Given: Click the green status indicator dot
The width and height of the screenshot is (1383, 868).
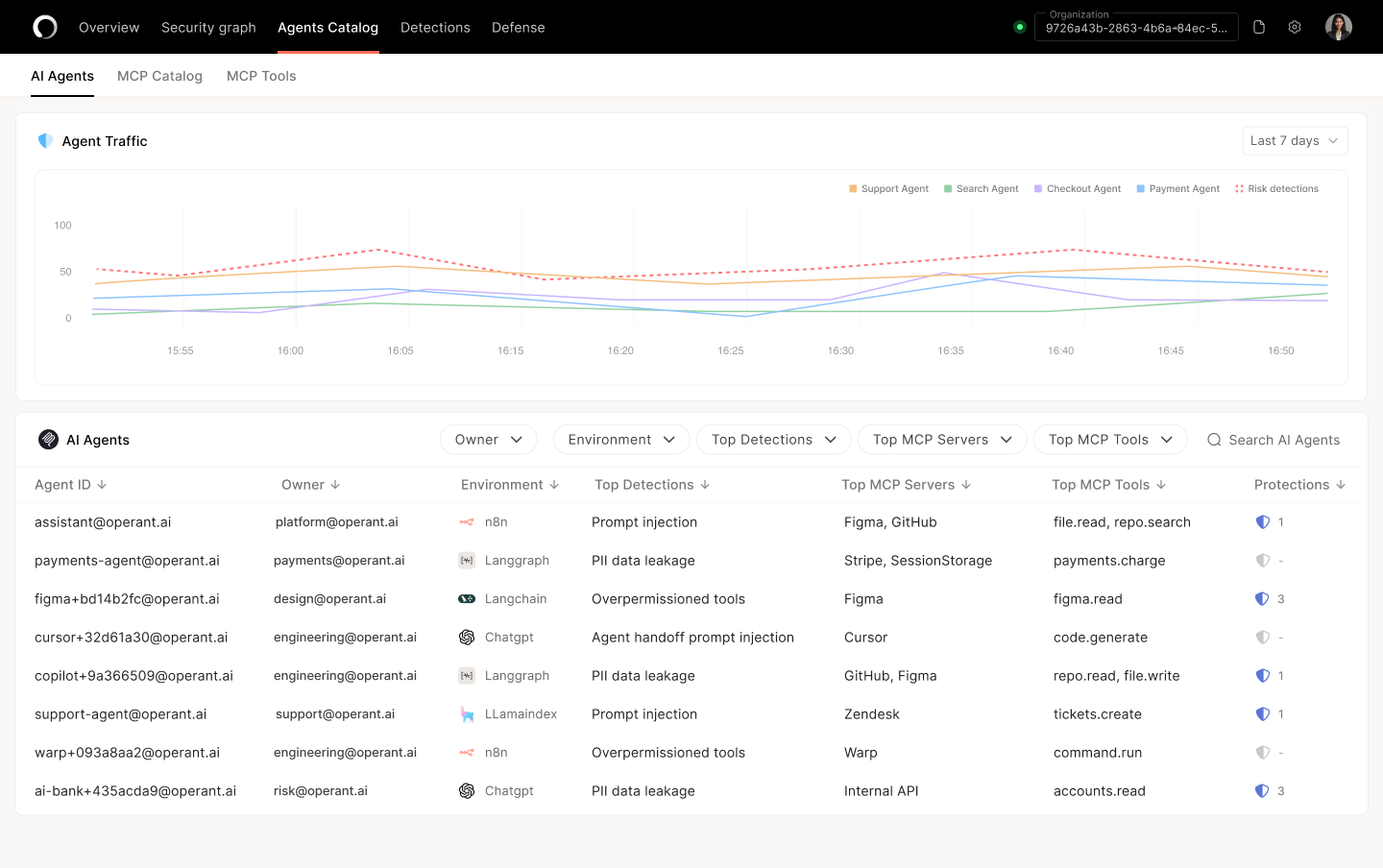Looking at the screenshot, I should coord(1020,27).
